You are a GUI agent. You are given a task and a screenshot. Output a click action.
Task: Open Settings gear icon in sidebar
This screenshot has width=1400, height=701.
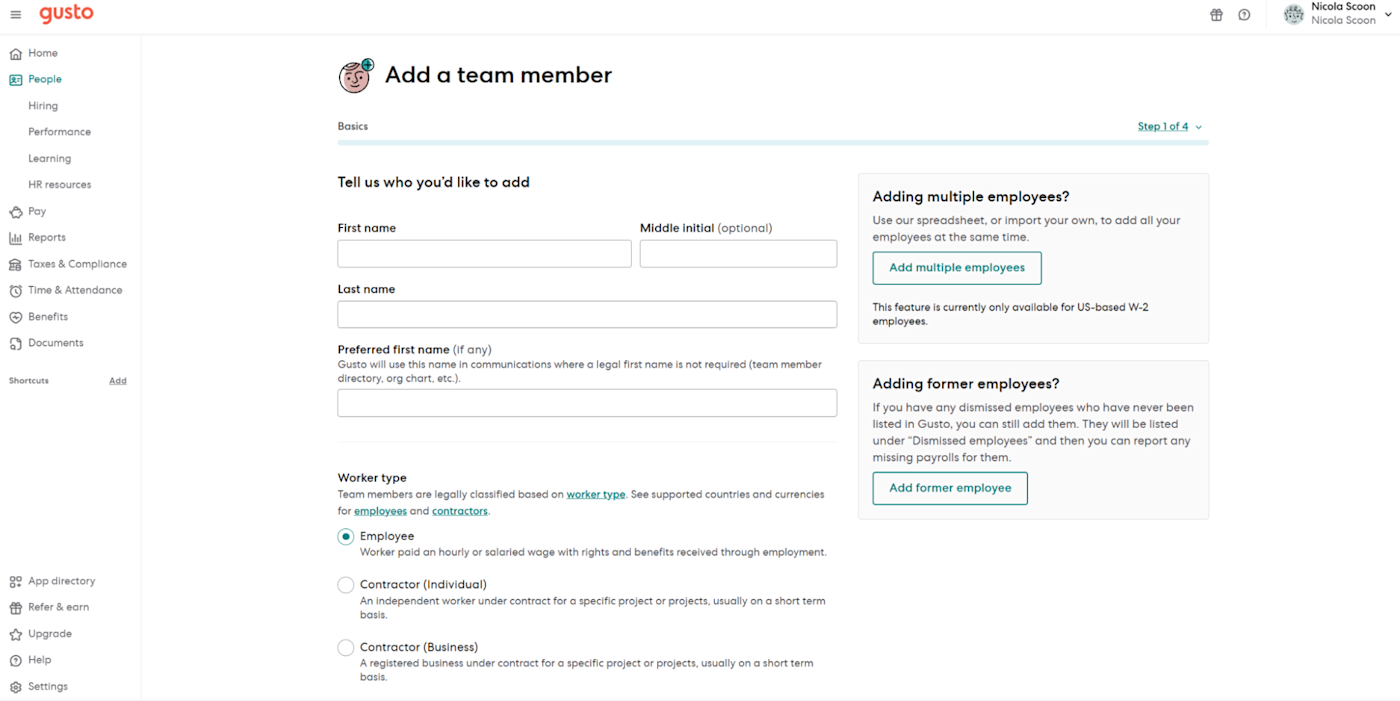coord(16,687)
